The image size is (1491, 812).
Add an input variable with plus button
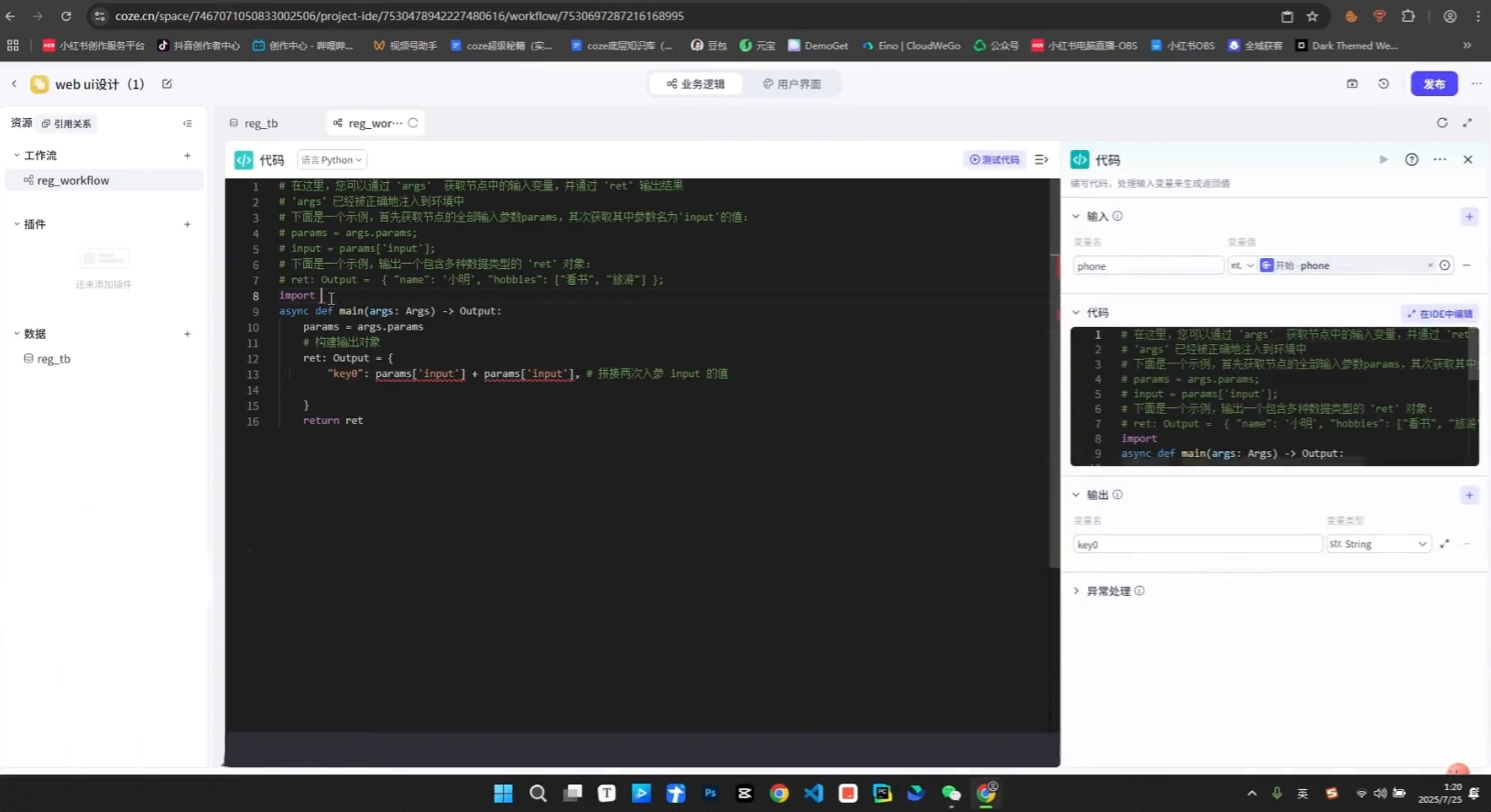tap(1468, 217)
